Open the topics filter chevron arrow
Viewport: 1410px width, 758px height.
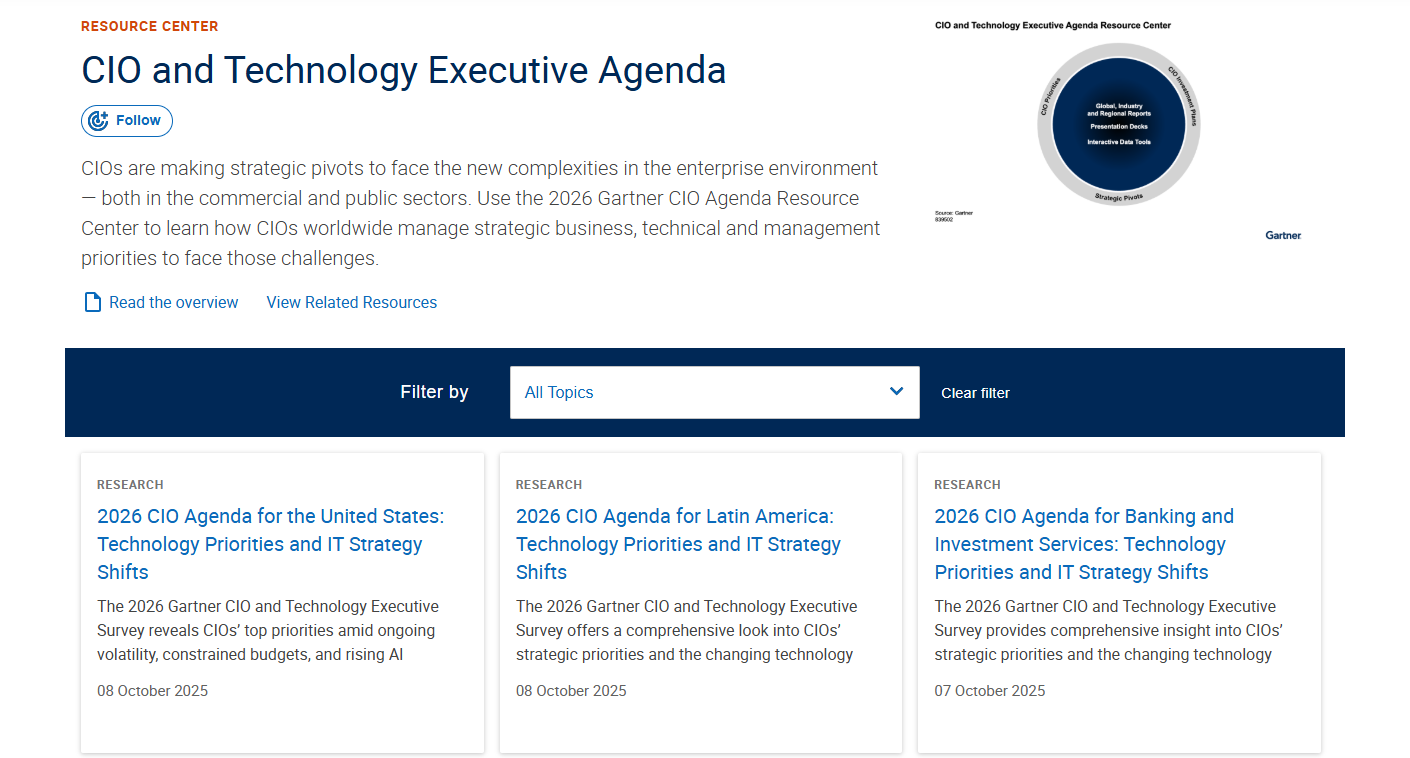895,392
